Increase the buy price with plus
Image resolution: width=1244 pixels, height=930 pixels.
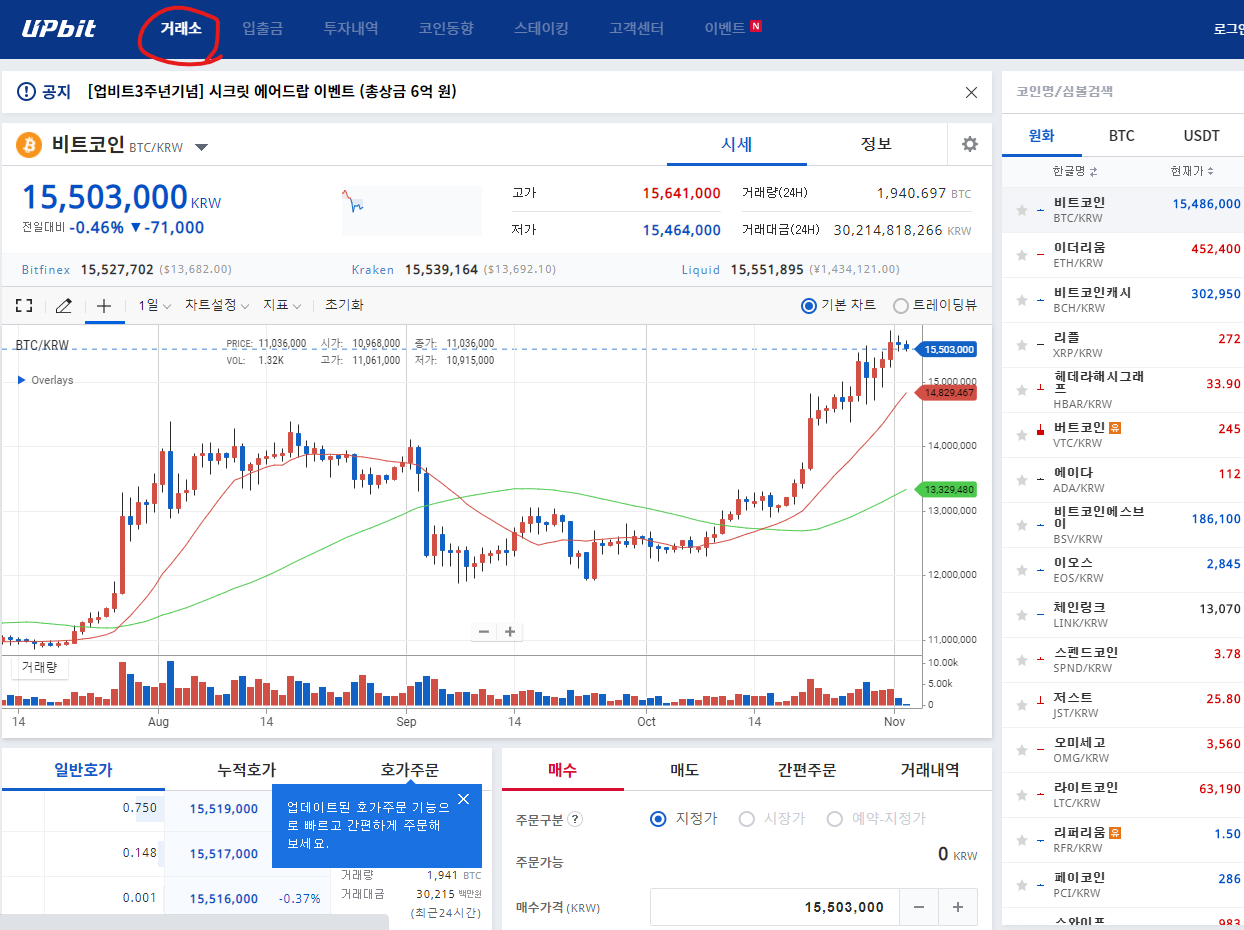[x=957, y=907]
